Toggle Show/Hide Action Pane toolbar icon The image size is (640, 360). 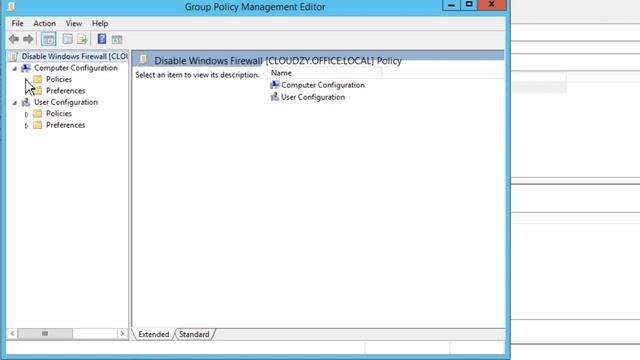tap(117, 40)
